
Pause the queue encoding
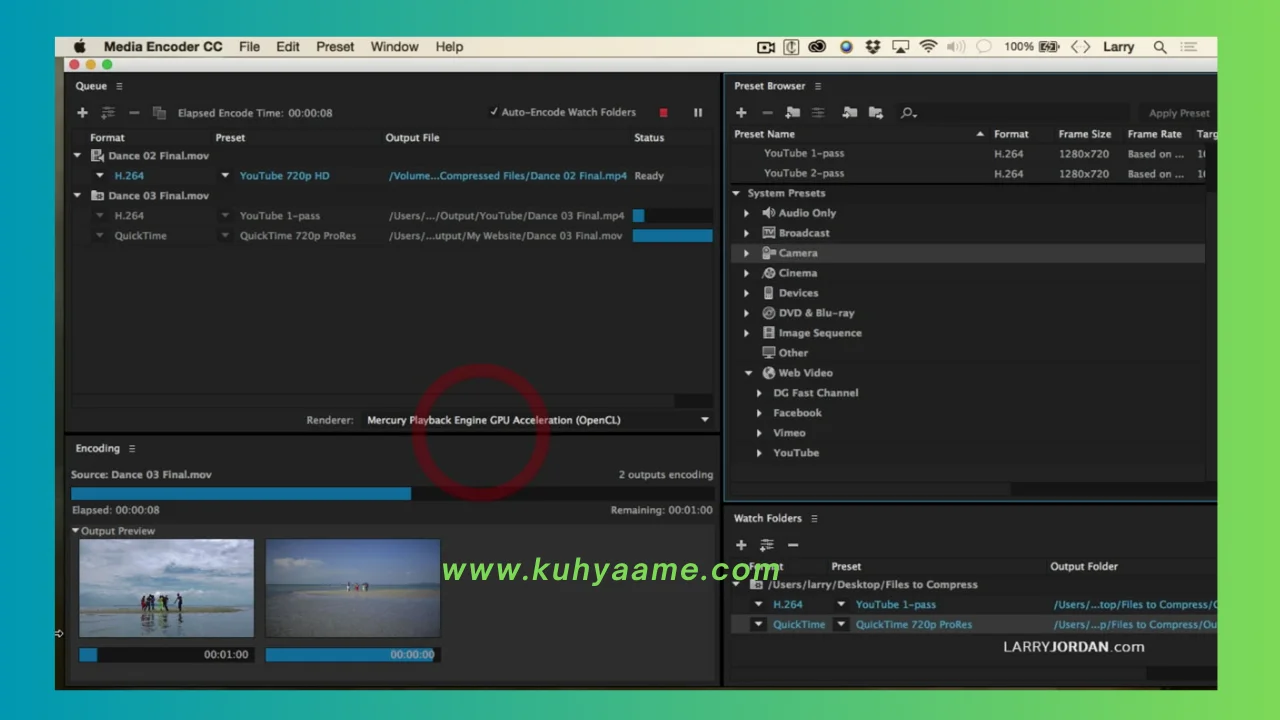pos(698,113)
